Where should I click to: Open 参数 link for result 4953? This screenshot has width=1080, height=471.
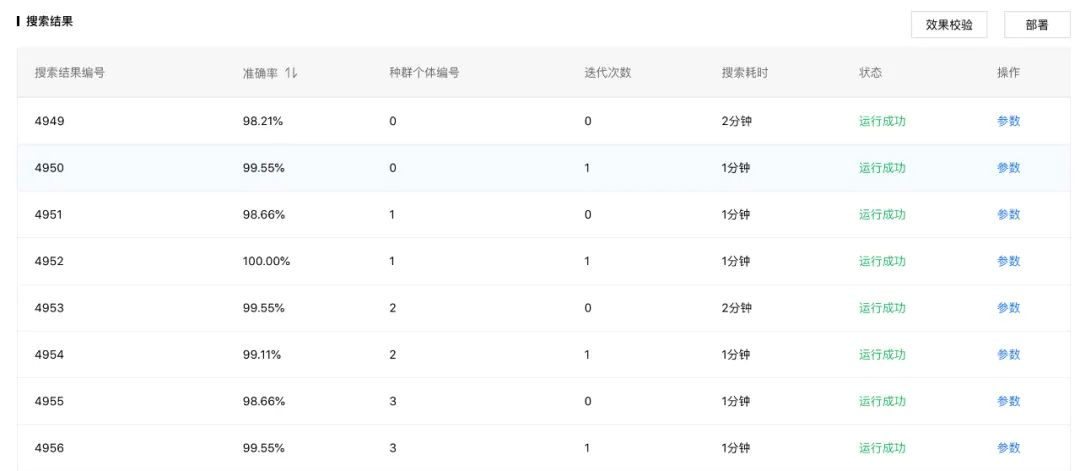pos(1008,308)
